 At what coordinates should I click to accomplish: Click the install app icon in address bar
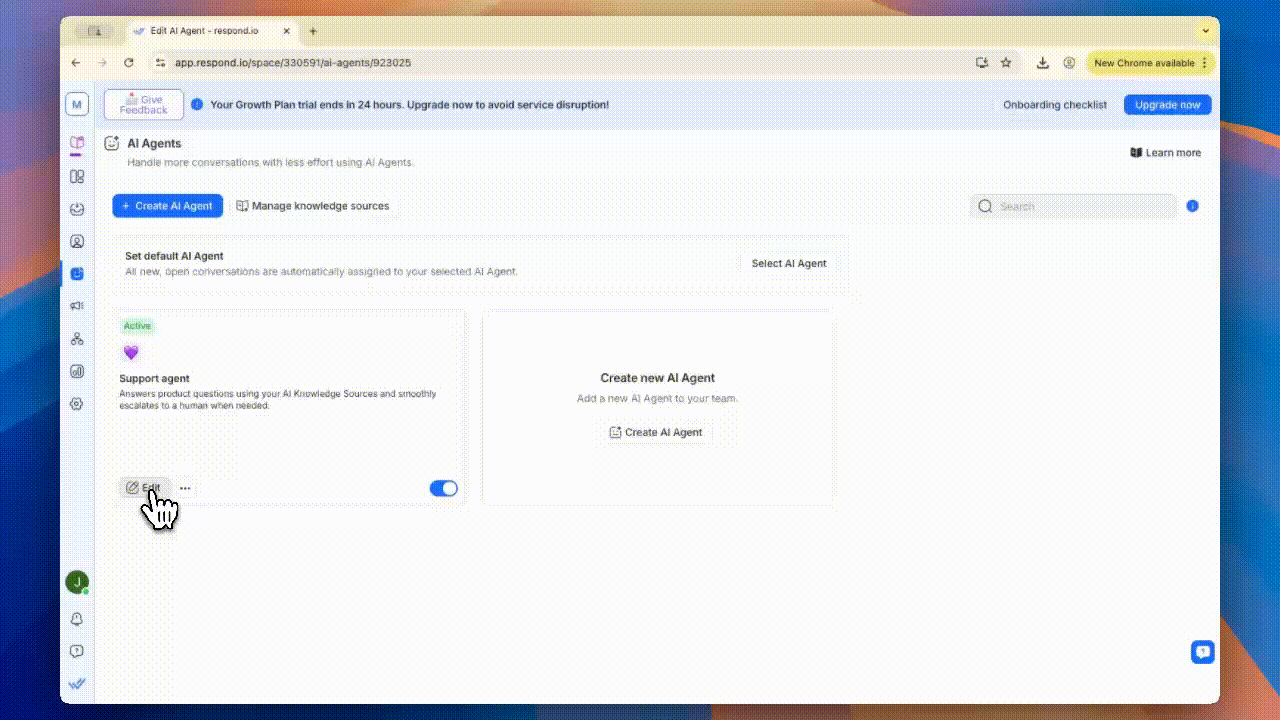click(x=982, y=62)
